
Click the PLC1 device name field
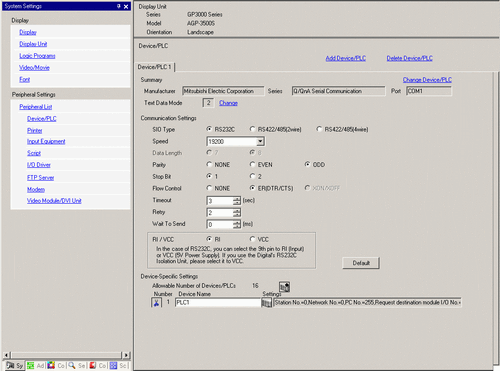coord(218,303)
